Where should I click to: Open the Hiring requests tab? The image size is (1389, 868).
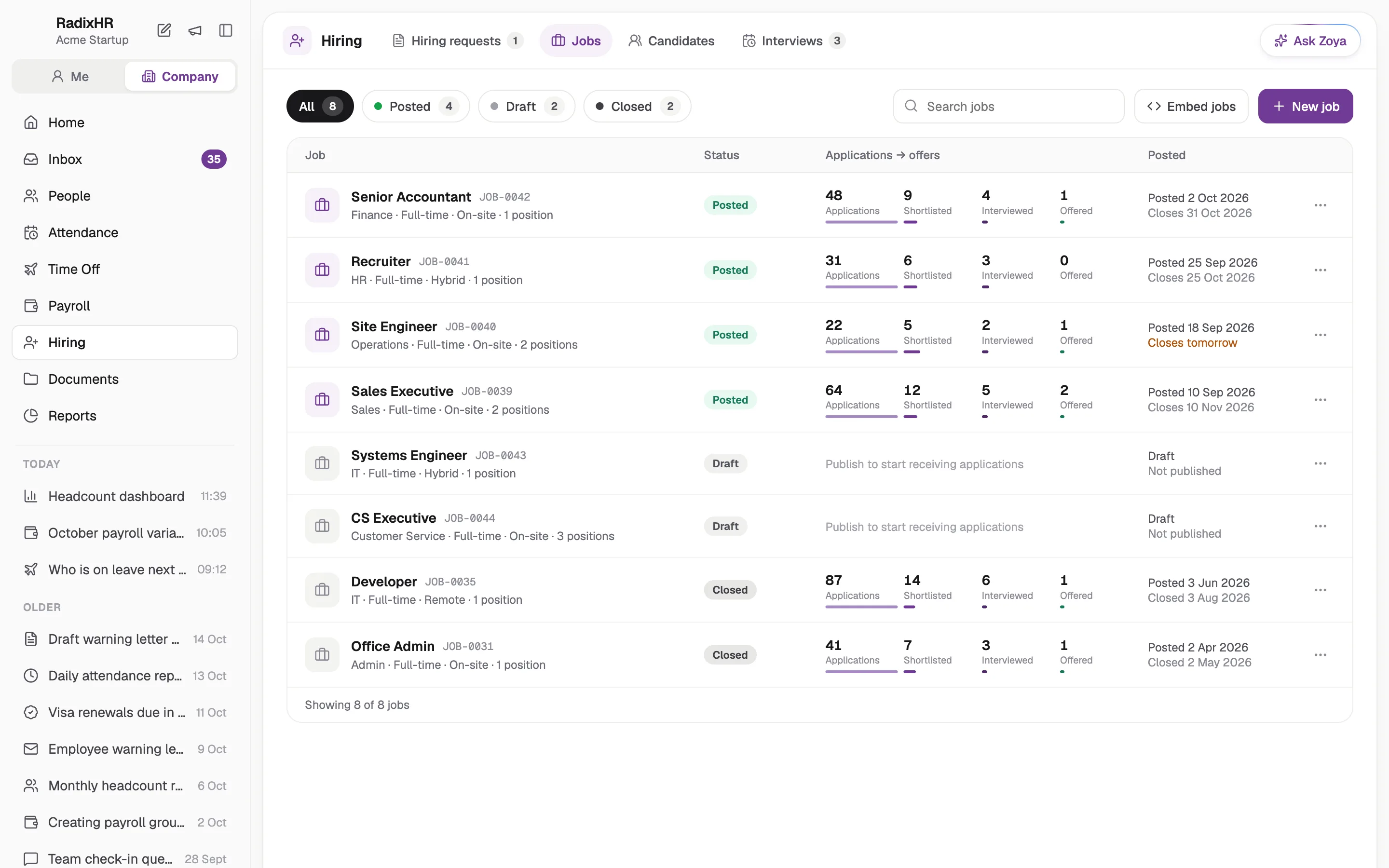pos(457,41)
